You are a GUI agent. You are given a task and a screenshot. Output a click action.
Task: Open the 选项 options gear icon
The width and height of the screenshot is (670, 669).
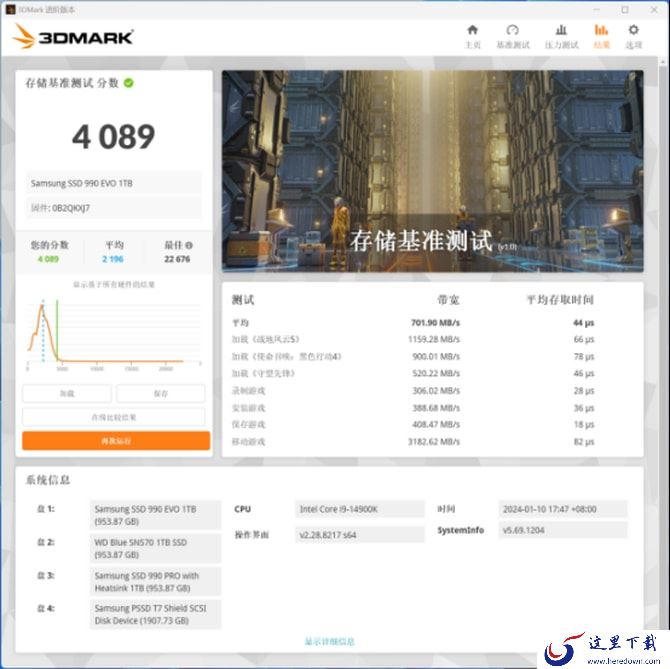634,36
